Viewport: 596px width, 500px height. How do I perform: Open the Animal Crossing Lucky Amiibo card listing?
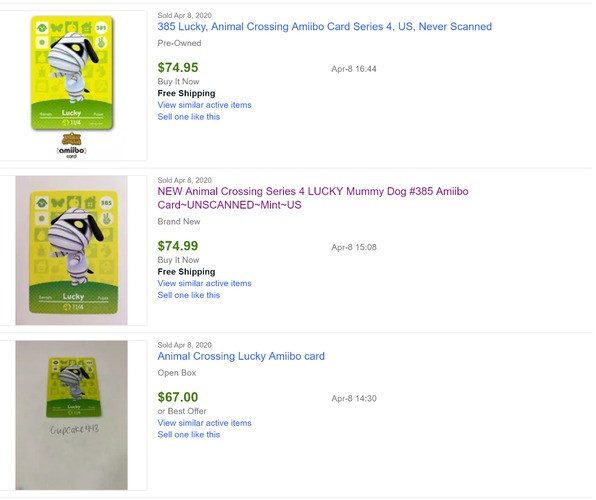coord(241,356)
